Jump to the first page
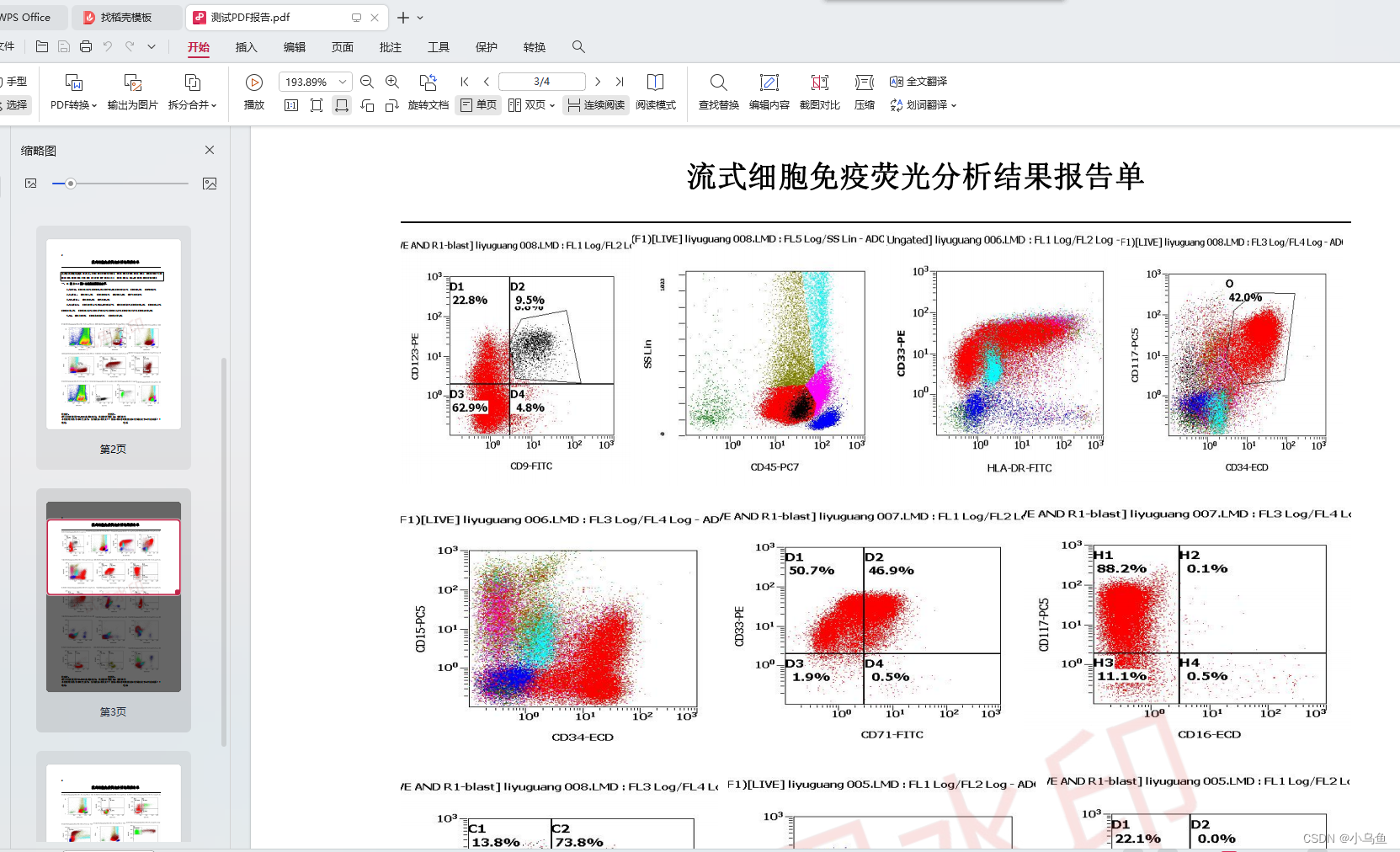 [465, 82]
